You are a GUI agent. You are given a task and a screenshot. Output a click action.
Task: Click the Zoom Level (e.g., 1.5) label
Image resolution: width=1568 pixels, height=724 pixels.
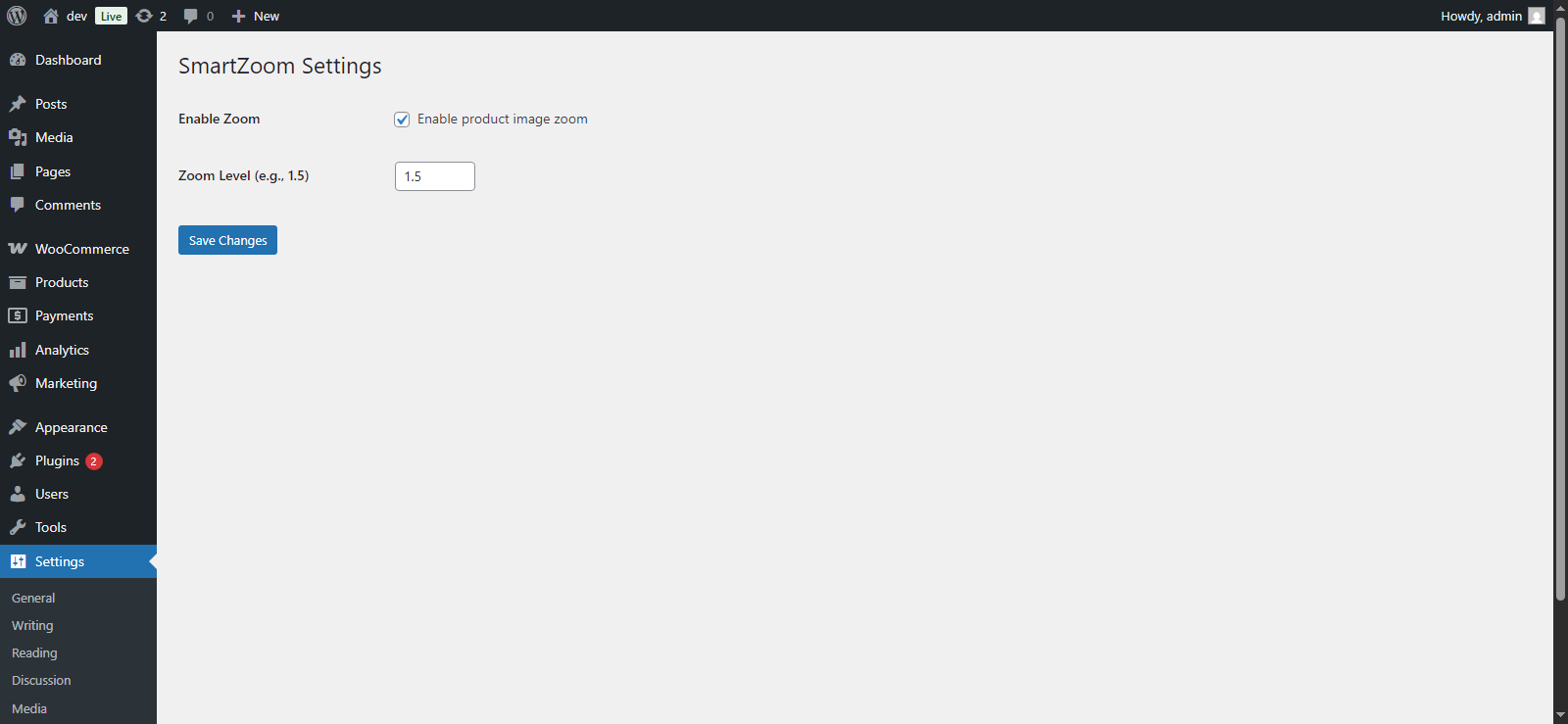click(x=243, y=175)
